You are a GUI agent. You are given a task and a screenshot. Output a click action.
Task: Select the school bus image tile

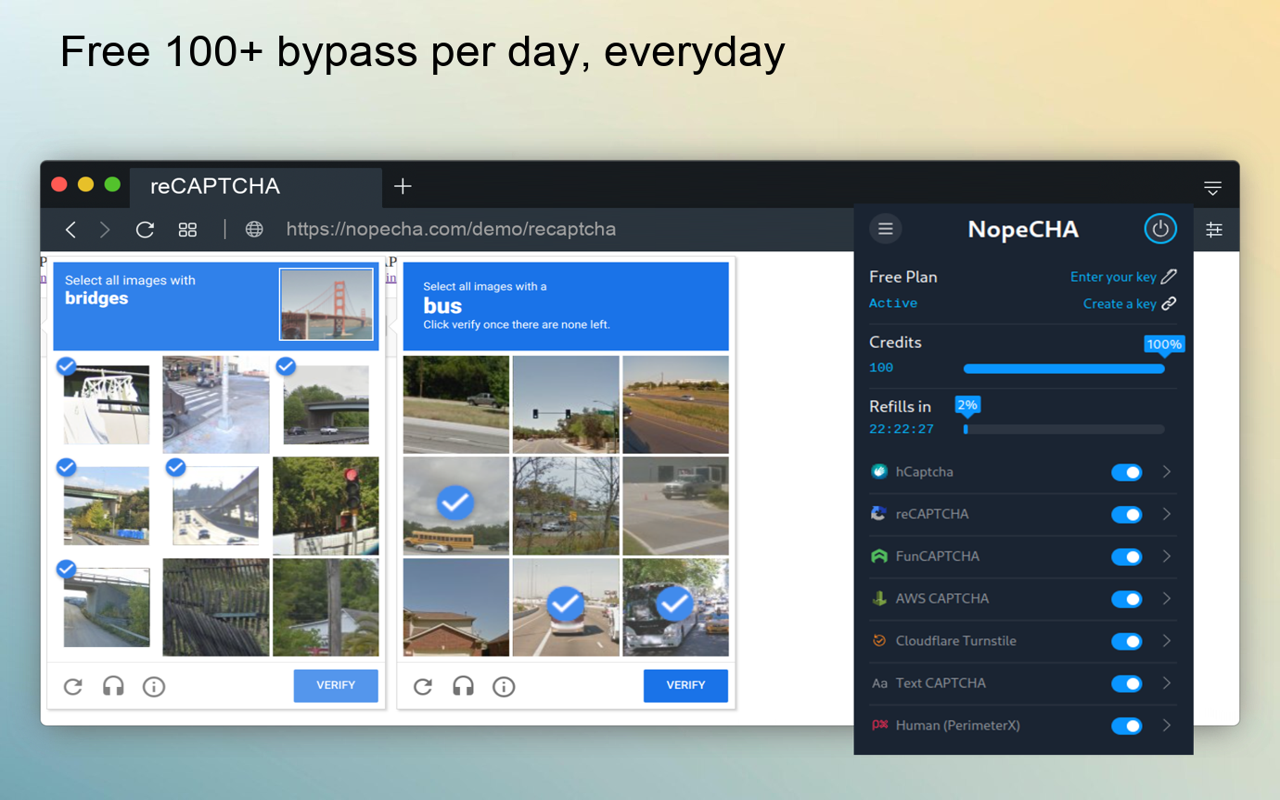(456, 505)
